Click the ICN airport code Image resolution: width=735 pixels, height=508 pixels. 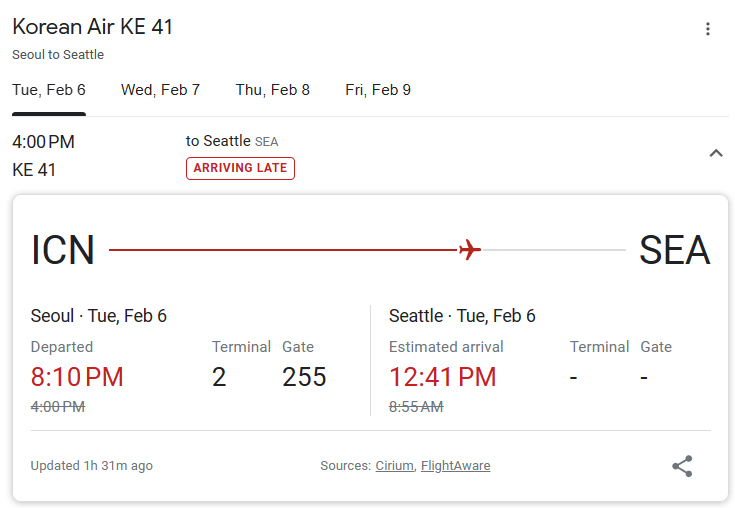[63, 250]
